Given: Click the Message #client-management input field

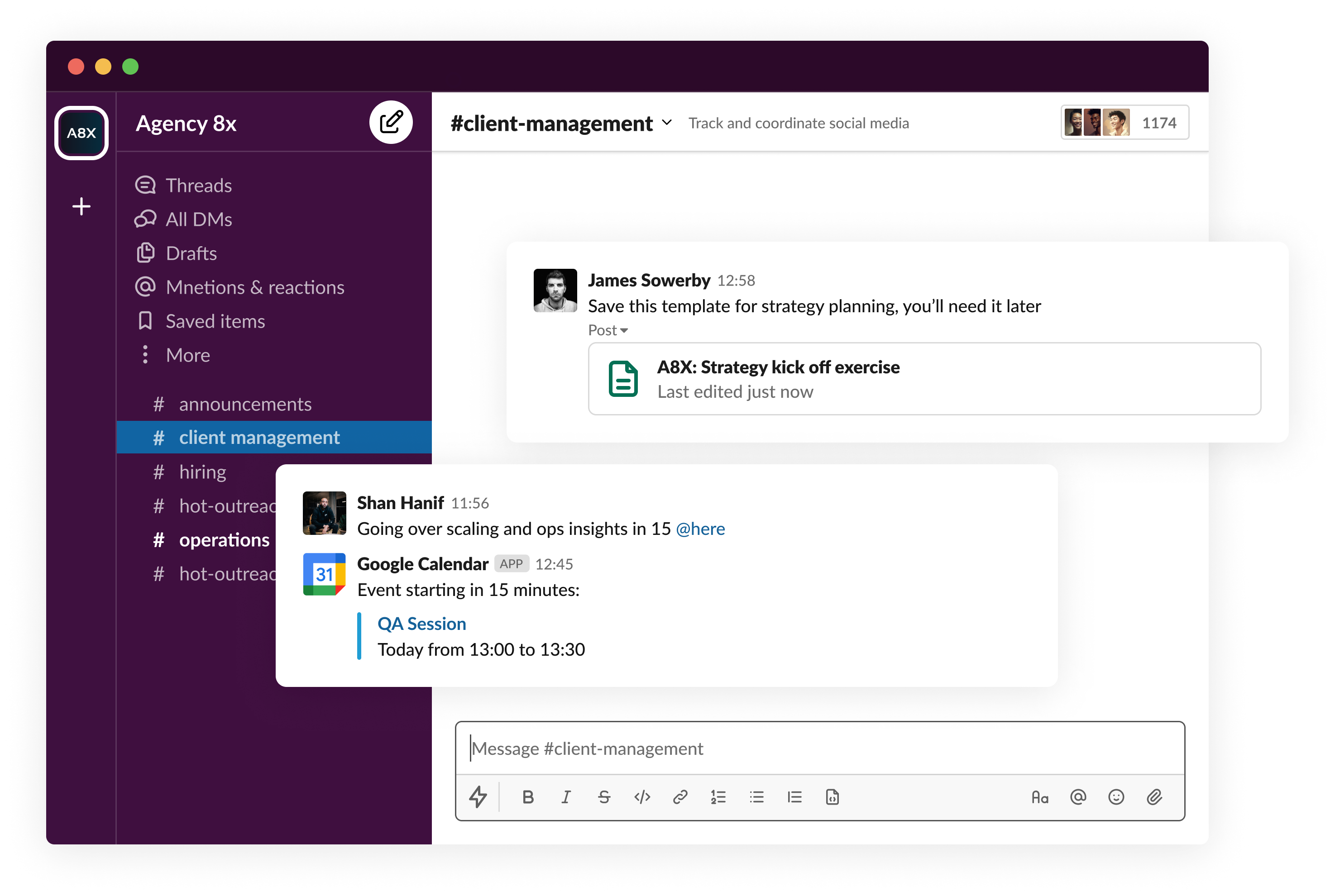Looking at the screenshot, I should tap(819, 748).
